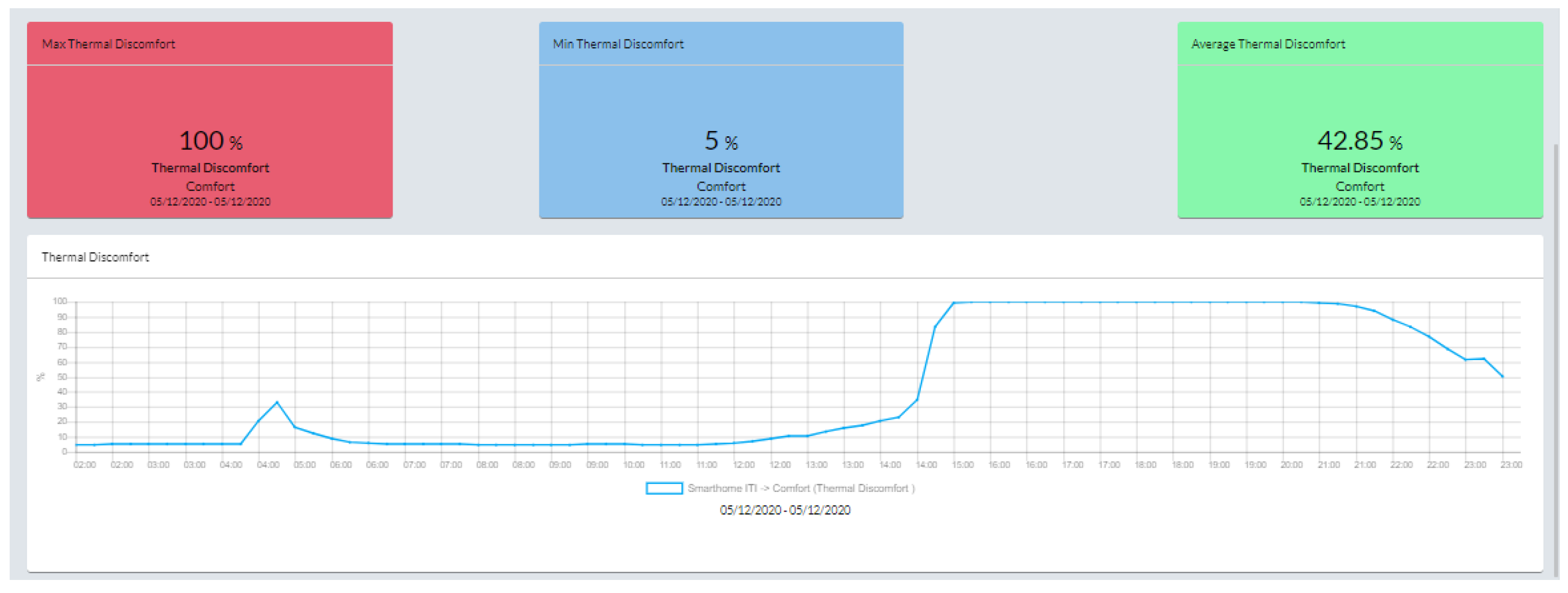This screenshot has height=593, width=1568.
Task: Click the first data point at 02:00
Action: click(x=76, y=445)
